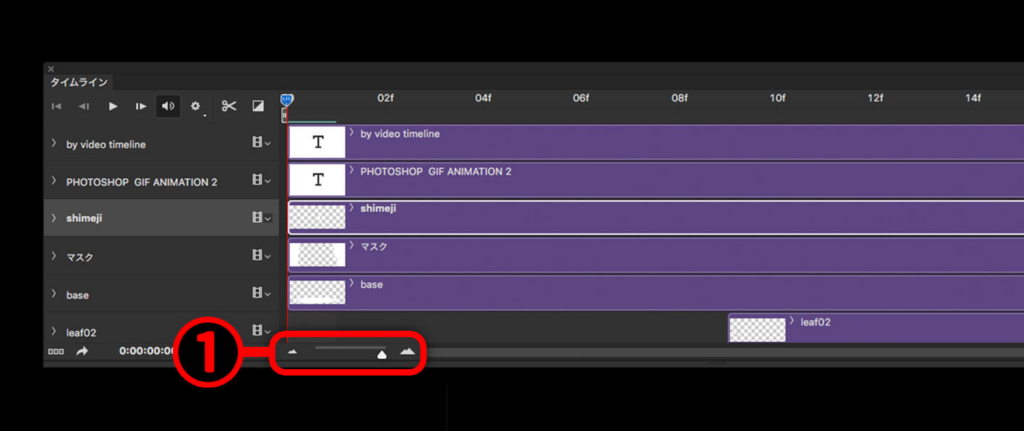Expand the マスク track chevron

point(54,256)
